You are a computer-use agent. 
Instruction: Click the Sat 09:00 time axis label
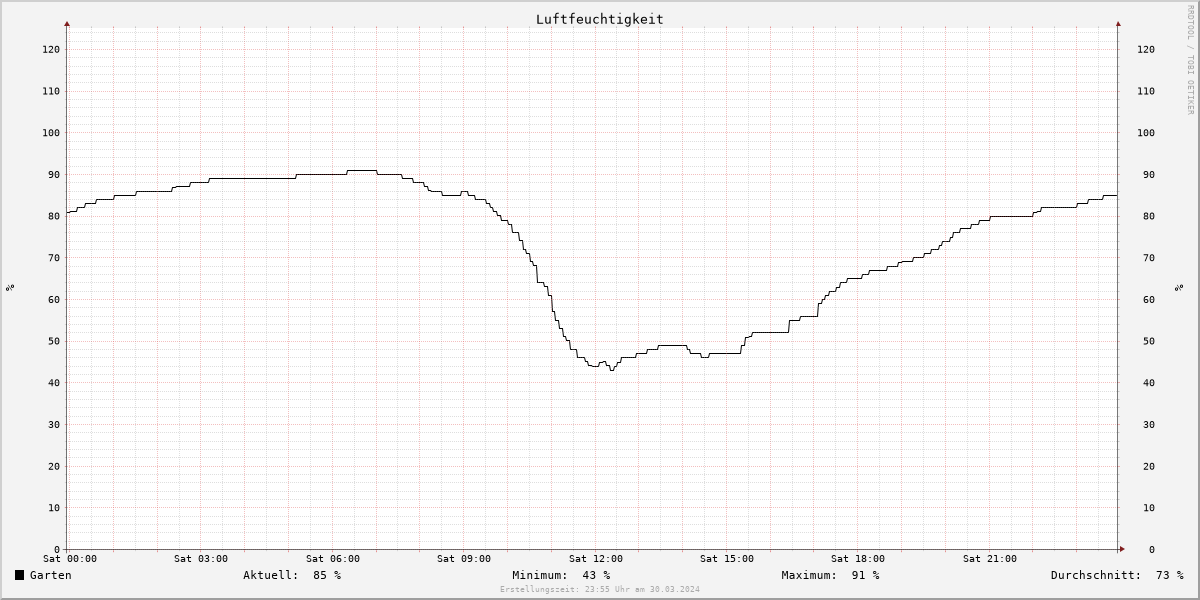[x=464, y=559]
